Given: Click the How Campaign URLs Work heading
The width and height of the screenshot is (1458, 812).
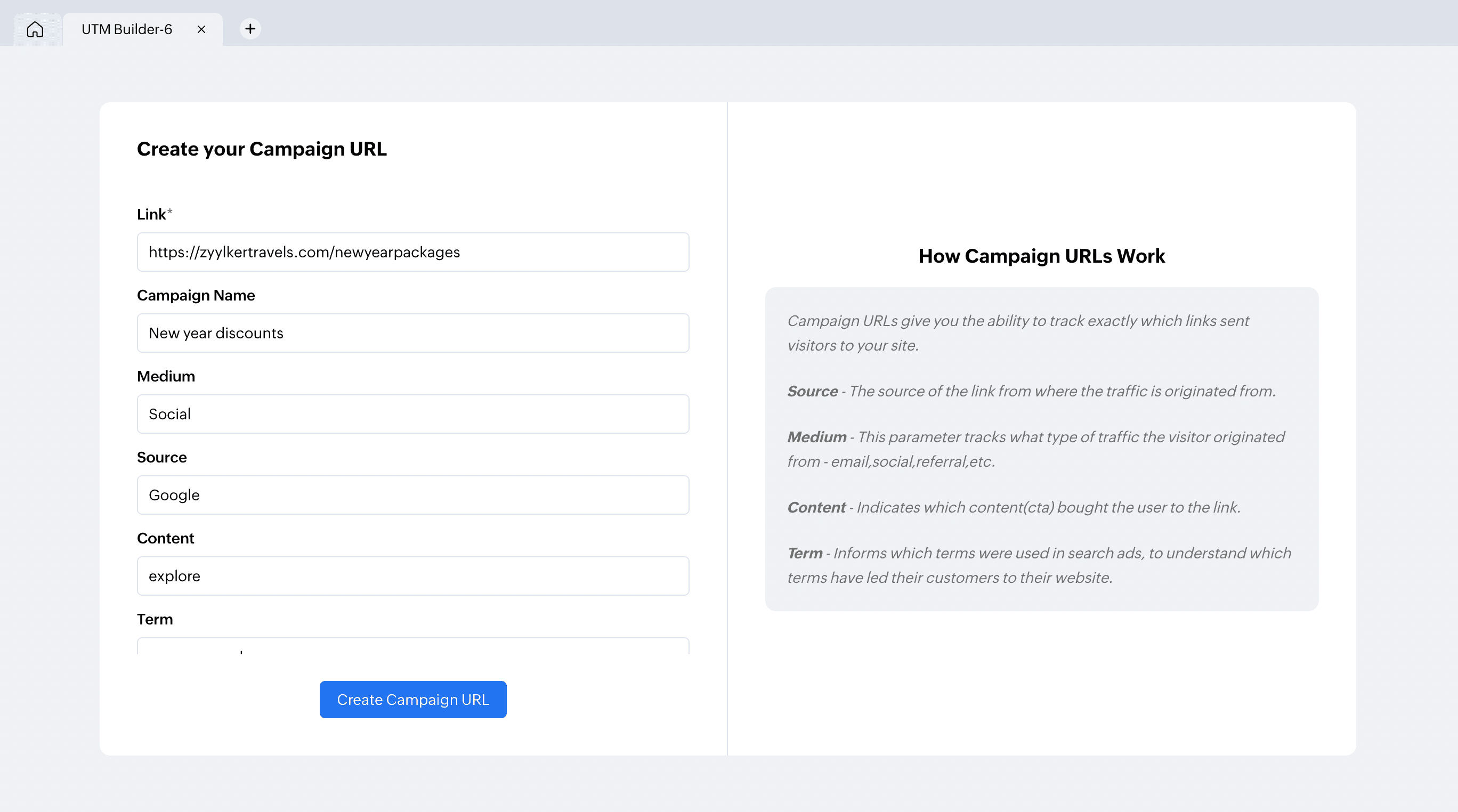Looking at the screenshot, I should tap(1041, 256).
